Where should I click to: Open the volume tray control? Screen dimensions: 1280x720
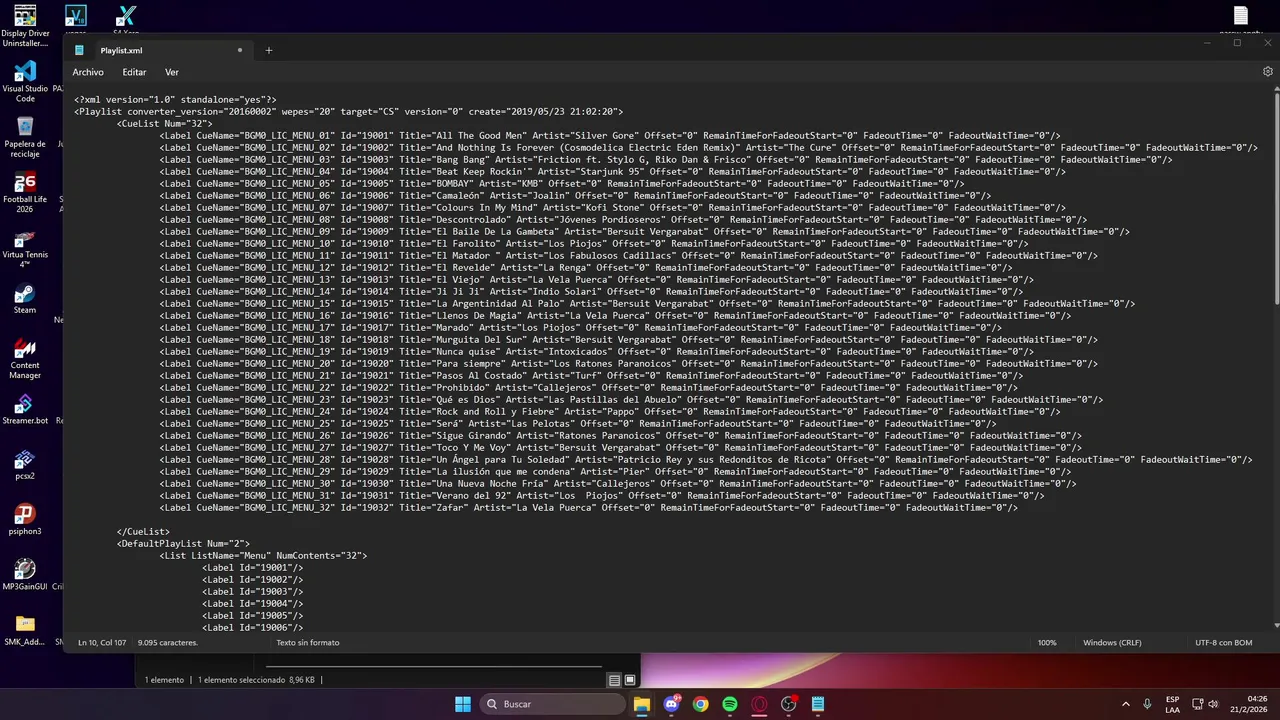click(x=1214, y=704)
